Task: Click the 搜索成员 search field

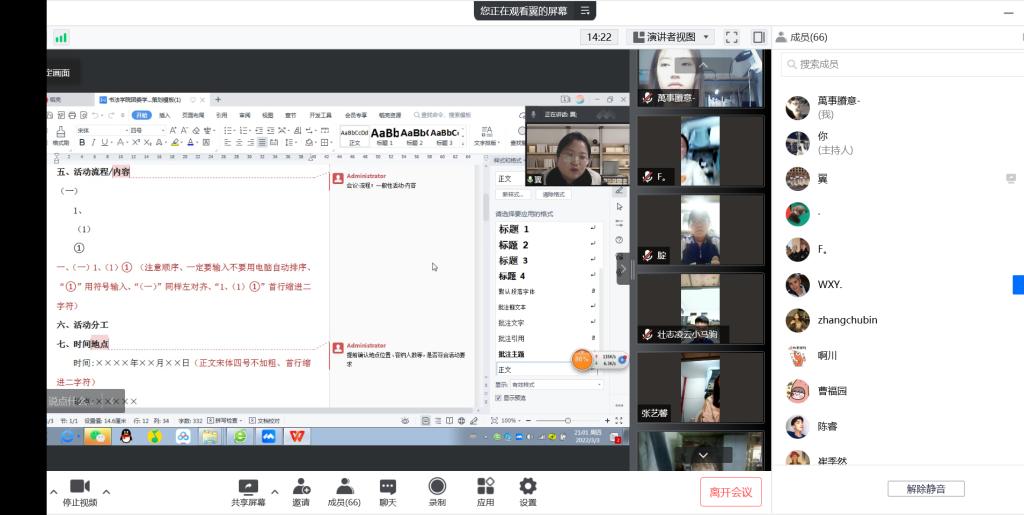Action: click(x=900, y=64)
